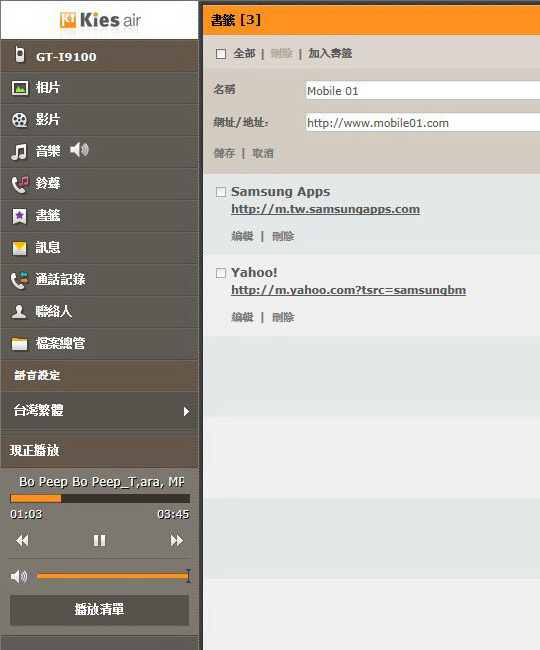540x650 pixels.
Task: Open the 影片 film reel icon
Action: [x=19, y=120]
